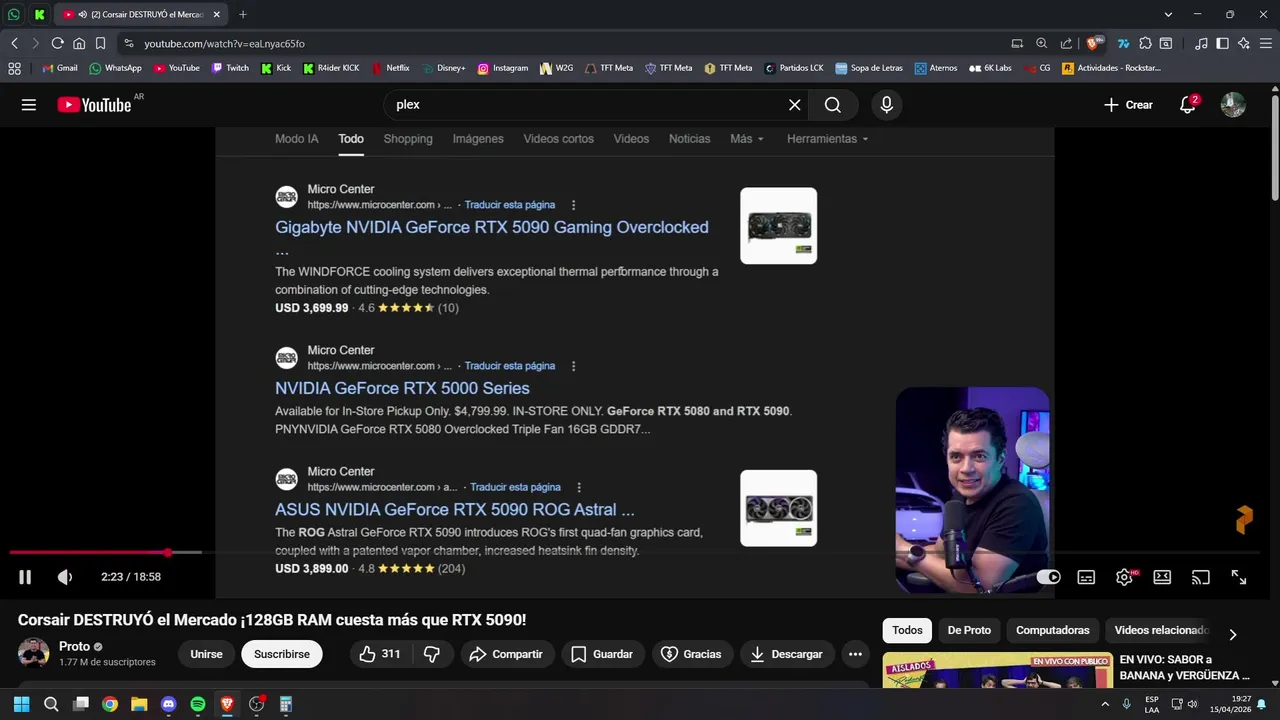
Task: Click the address bar URL
Action: (224, 44)
